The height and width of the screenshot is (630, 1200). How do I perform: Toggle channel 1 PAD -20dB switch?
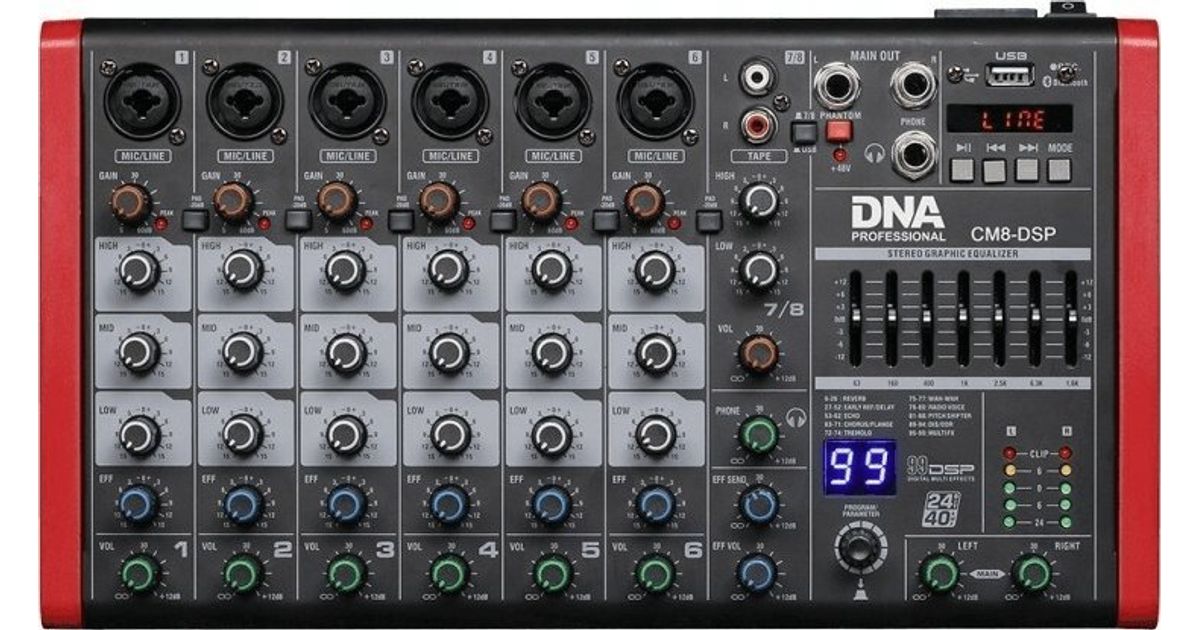click(193, 220)
